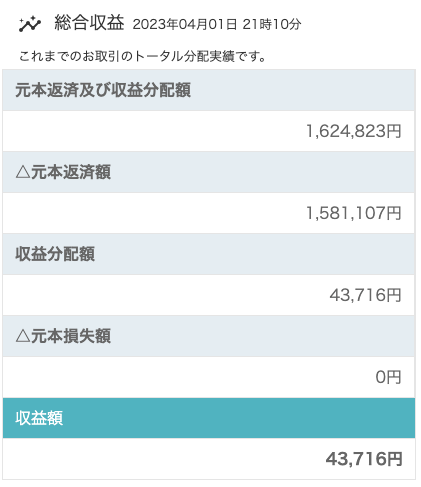
Task: Click the timestamp 2023年04月01日 21時10分
Action: 217,24
